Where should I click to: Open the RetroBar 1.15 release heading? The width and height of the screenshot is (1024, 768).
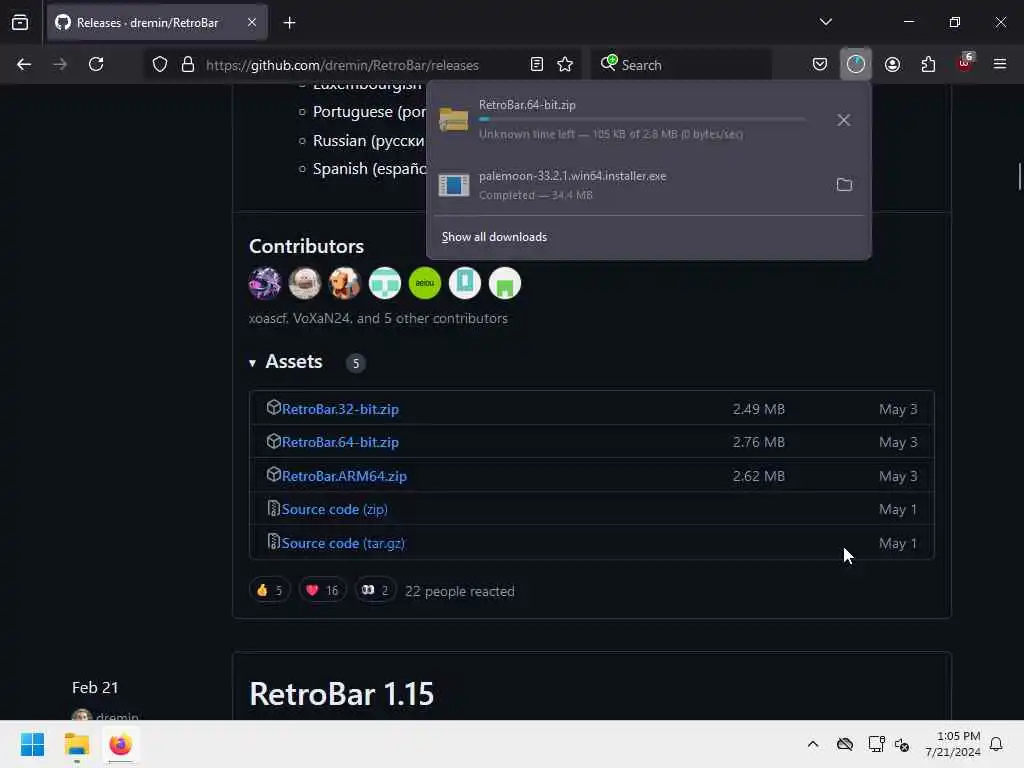(x=342, y=694)
